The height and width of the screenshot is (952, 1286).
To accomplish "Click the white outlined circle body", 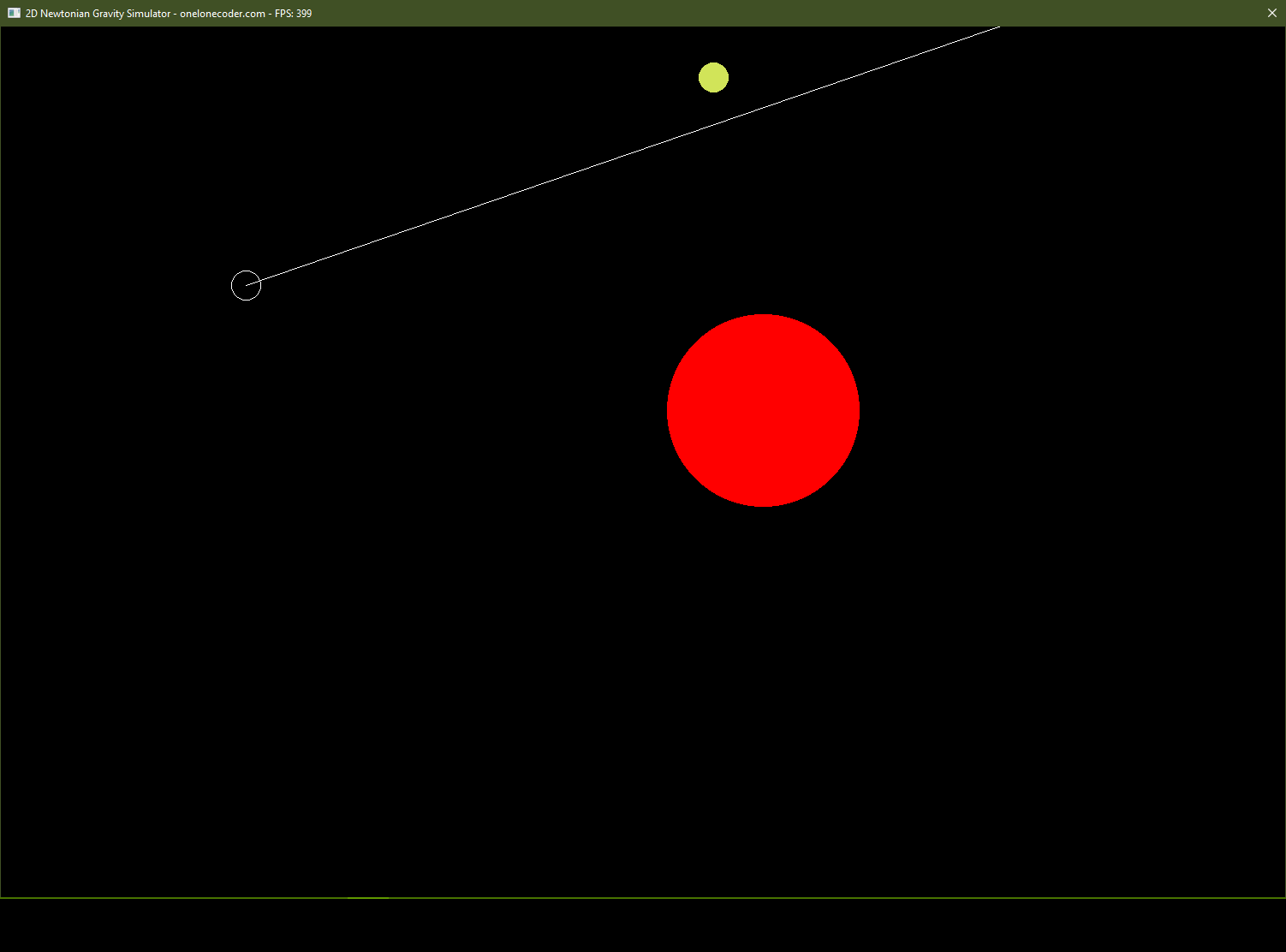I will click(246, 285).
